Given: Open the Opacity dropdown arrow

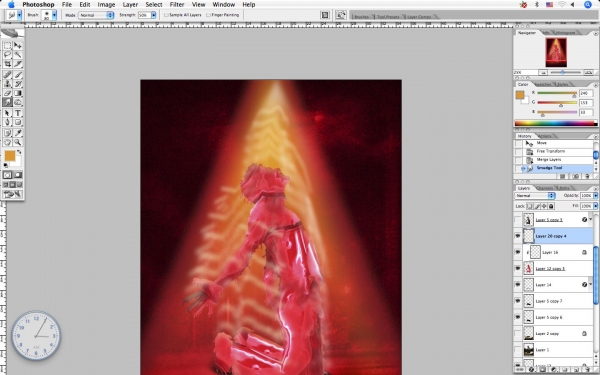Looking at the screenshot, I should pyautogui.click(x=595, y=196).
